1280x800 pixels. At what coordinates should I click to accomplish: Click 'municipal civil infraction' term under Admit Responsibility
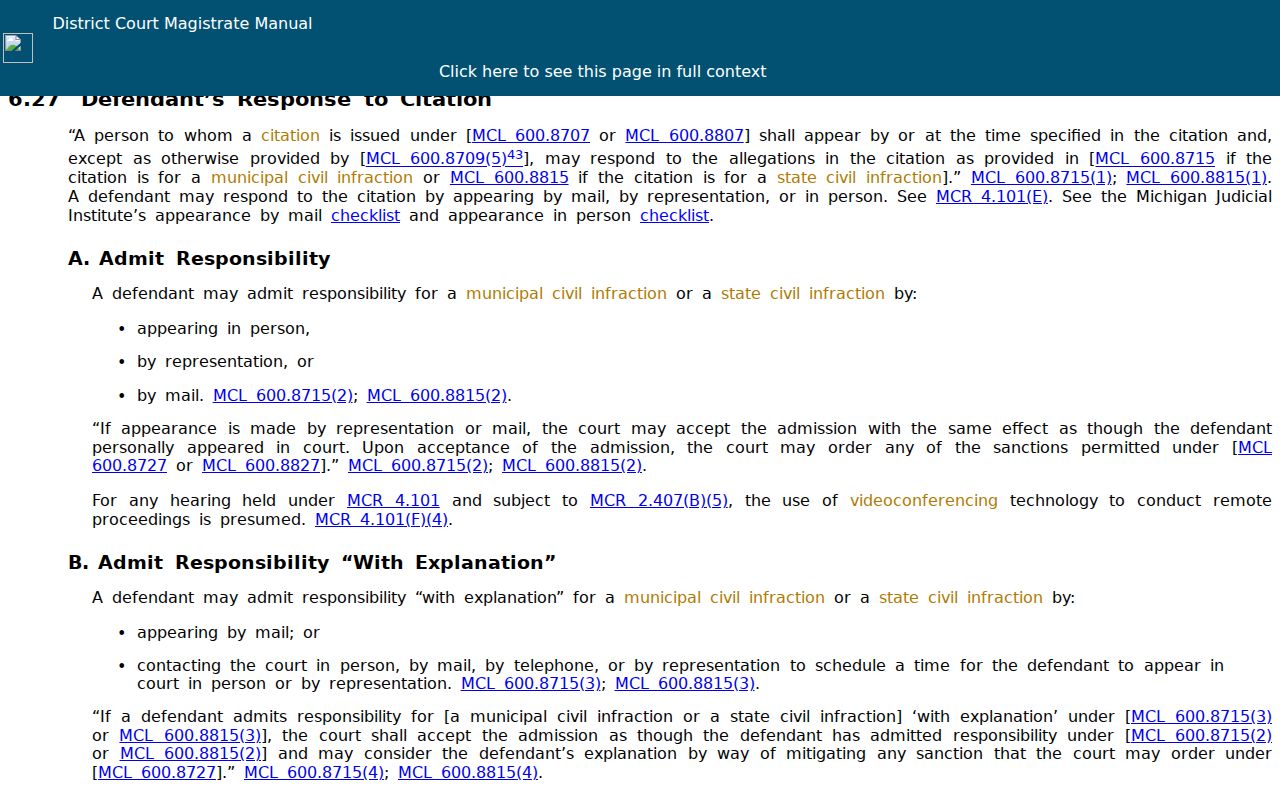coord(566,294)
